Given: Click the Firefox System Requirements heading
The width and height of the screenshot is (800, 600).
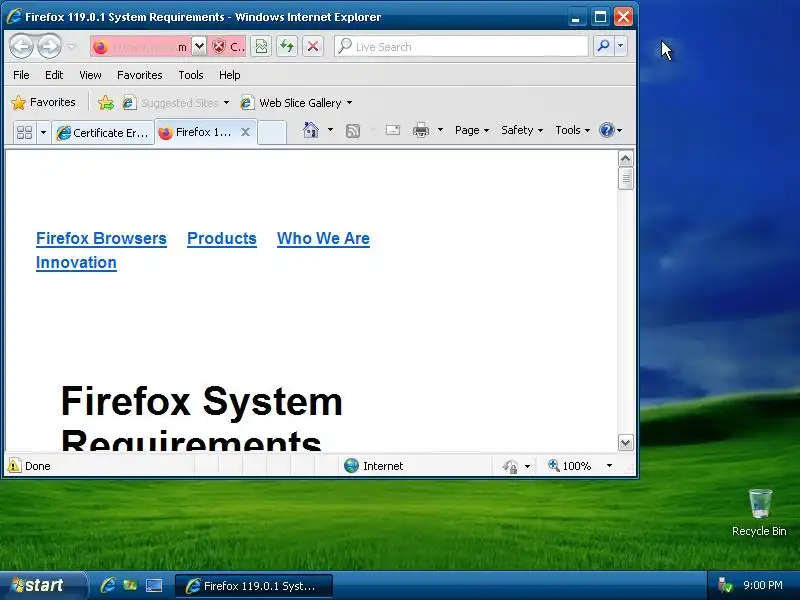Looking at the screenshot, I should 202,418.
